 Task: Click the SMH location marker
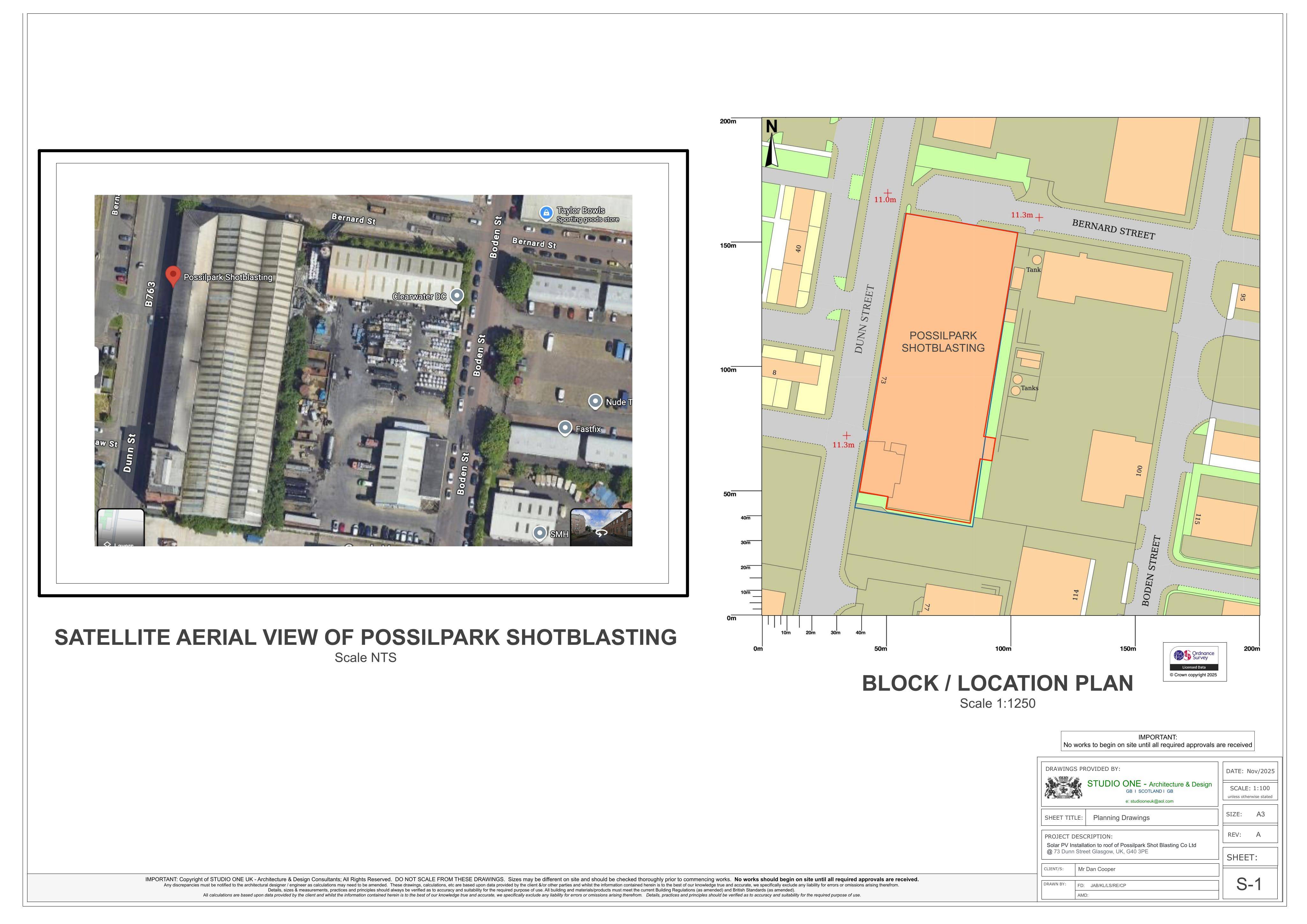(540, 533)
